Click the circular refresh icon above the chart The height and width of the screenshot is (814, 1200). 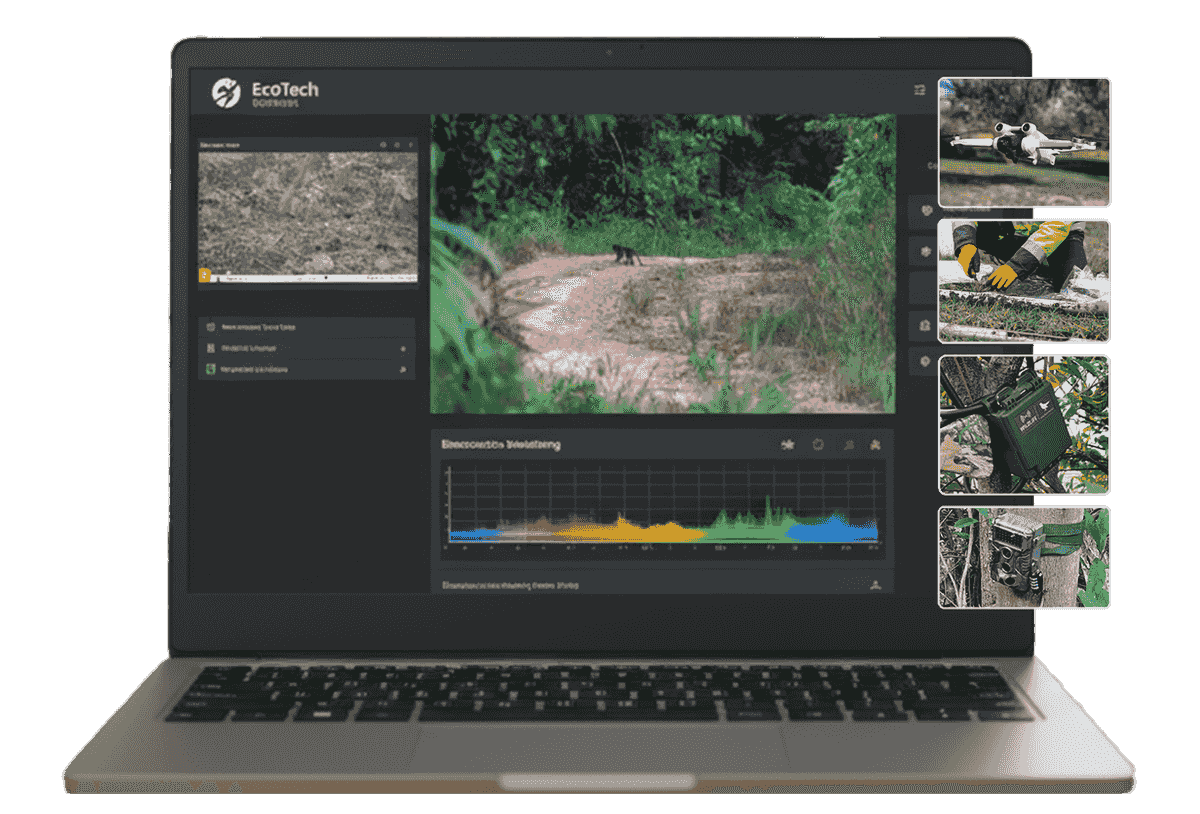pyautogui.click(x=818, y=445)
